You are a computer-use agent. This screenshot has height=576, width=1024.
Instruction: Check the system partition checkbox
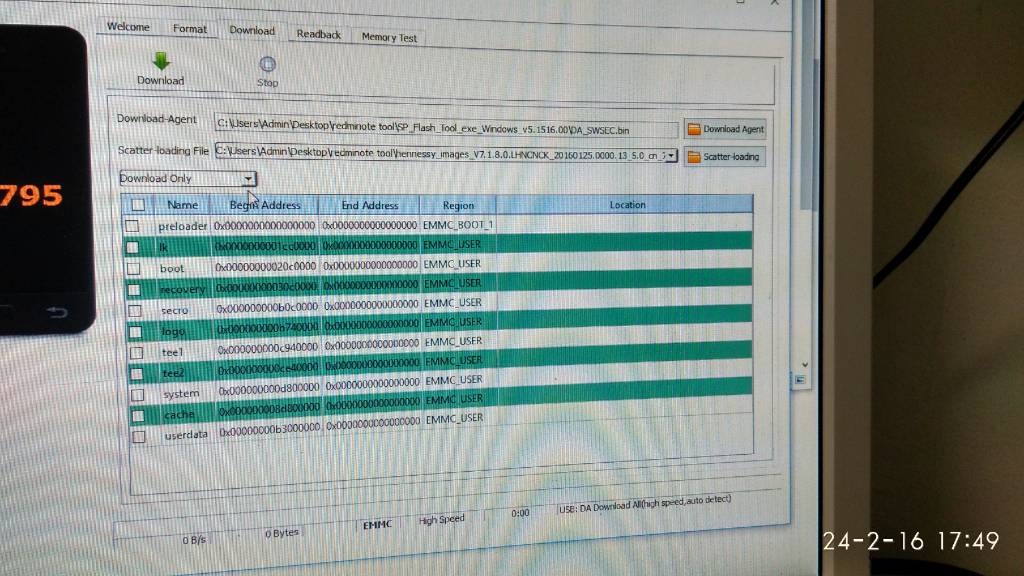137,394
